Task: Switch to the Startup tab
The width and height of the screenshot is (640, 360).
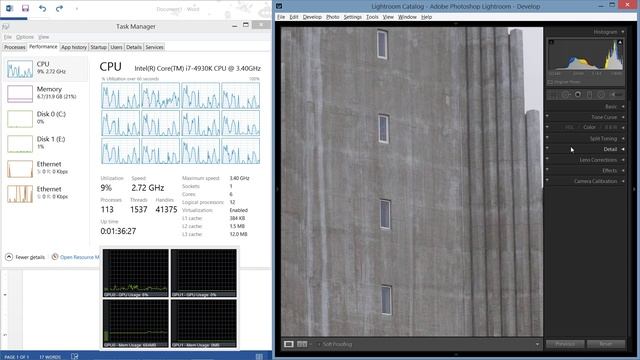Action: point(98,47)
